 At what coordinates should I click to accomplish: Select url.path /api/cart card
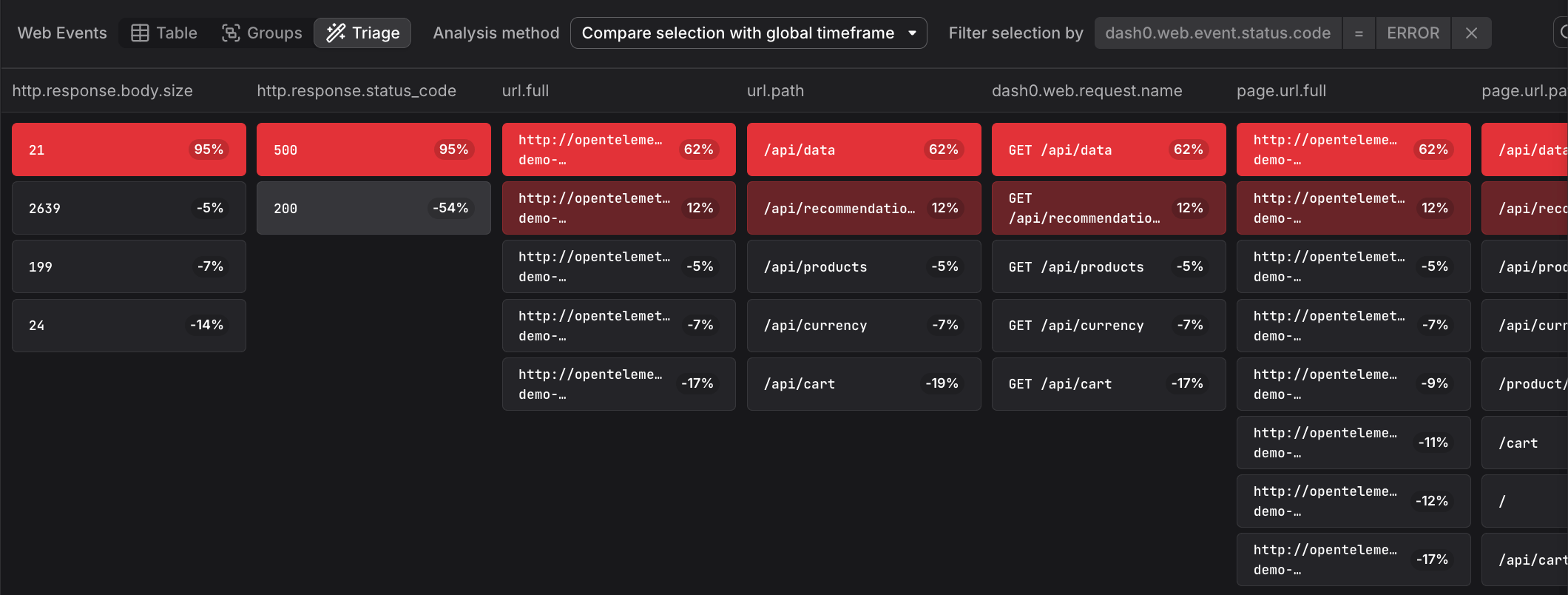tap(864, 383)
